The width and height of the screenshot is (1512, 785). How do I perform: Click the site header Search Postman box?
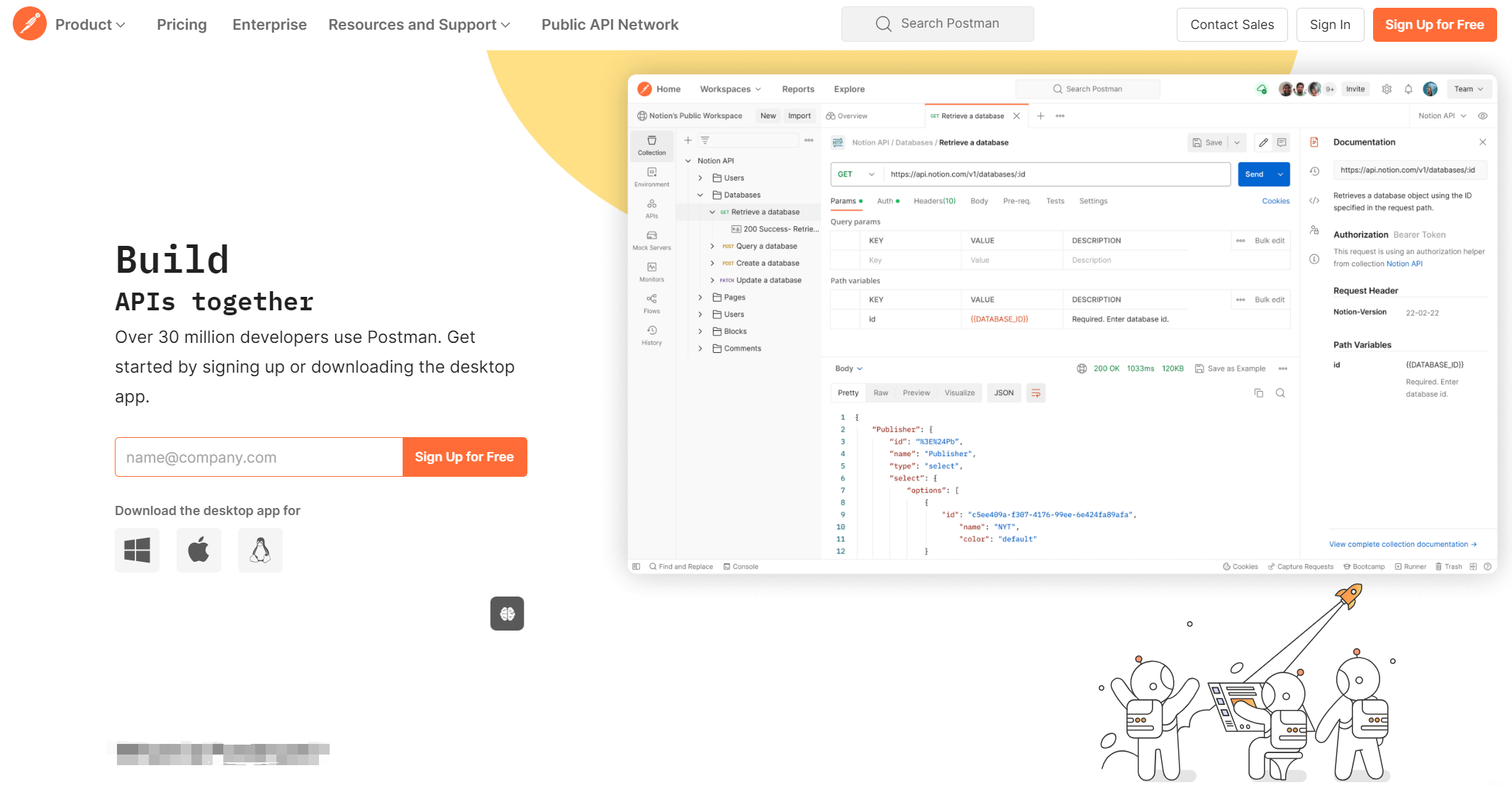937,24
